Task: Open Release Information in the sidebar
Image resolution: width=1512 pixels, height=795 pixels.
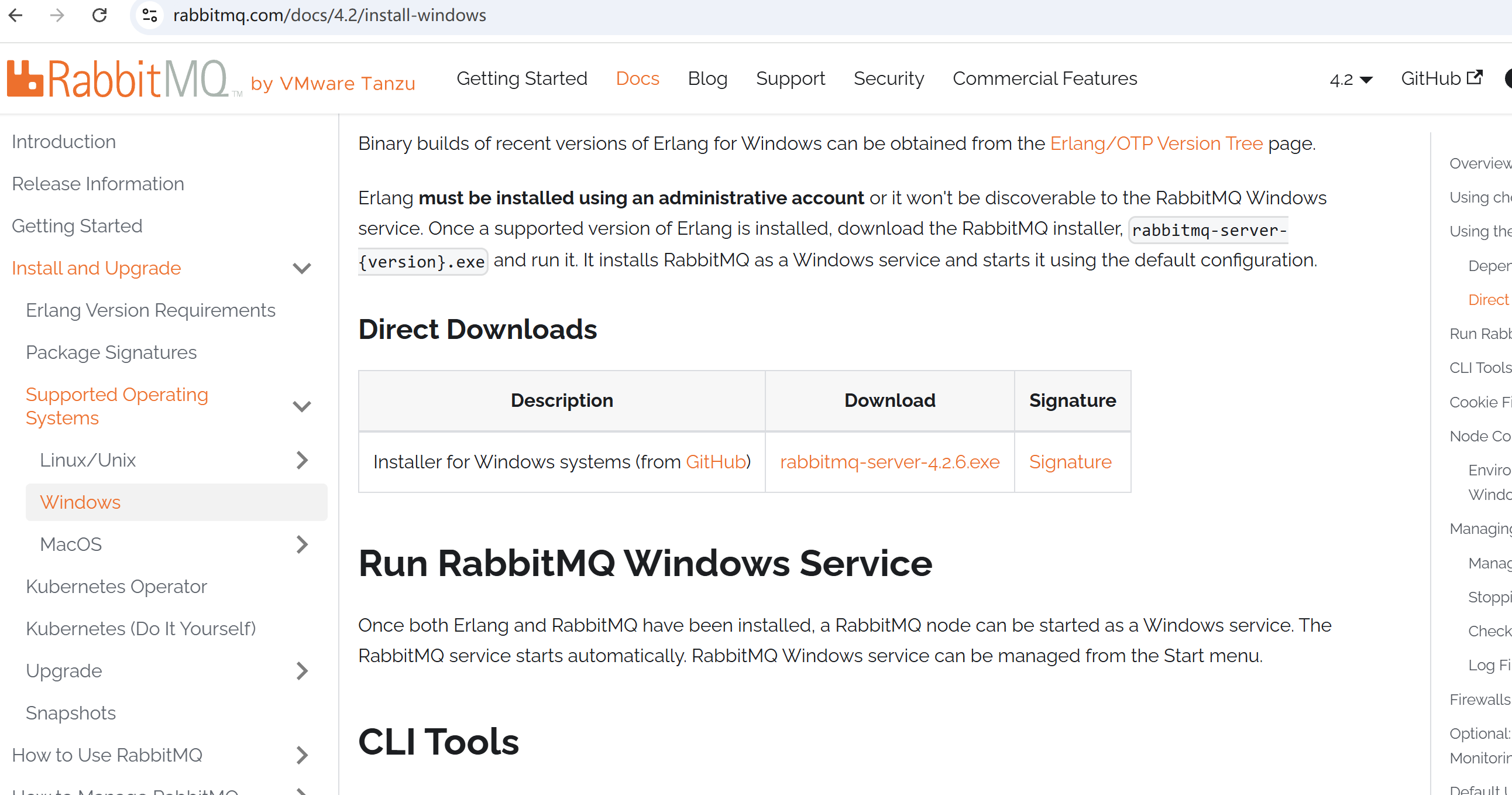Action: point(98,184)
